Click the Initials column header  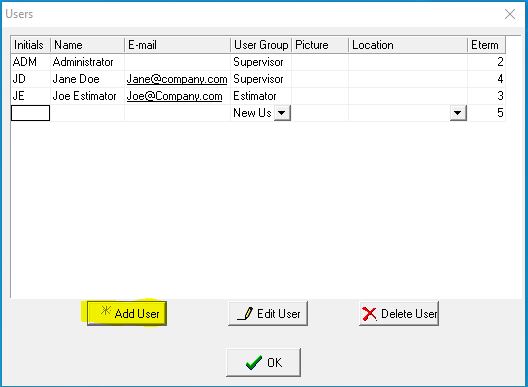point(30,45)
